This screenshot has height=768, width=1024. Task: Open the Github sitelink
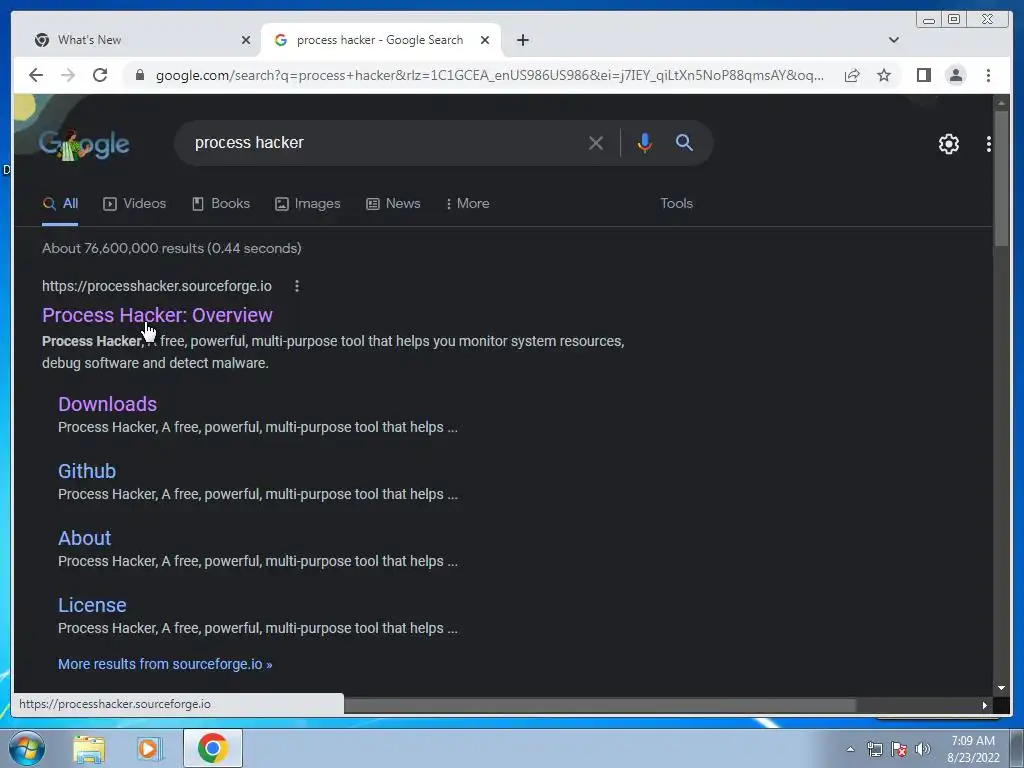pos(87,472)
